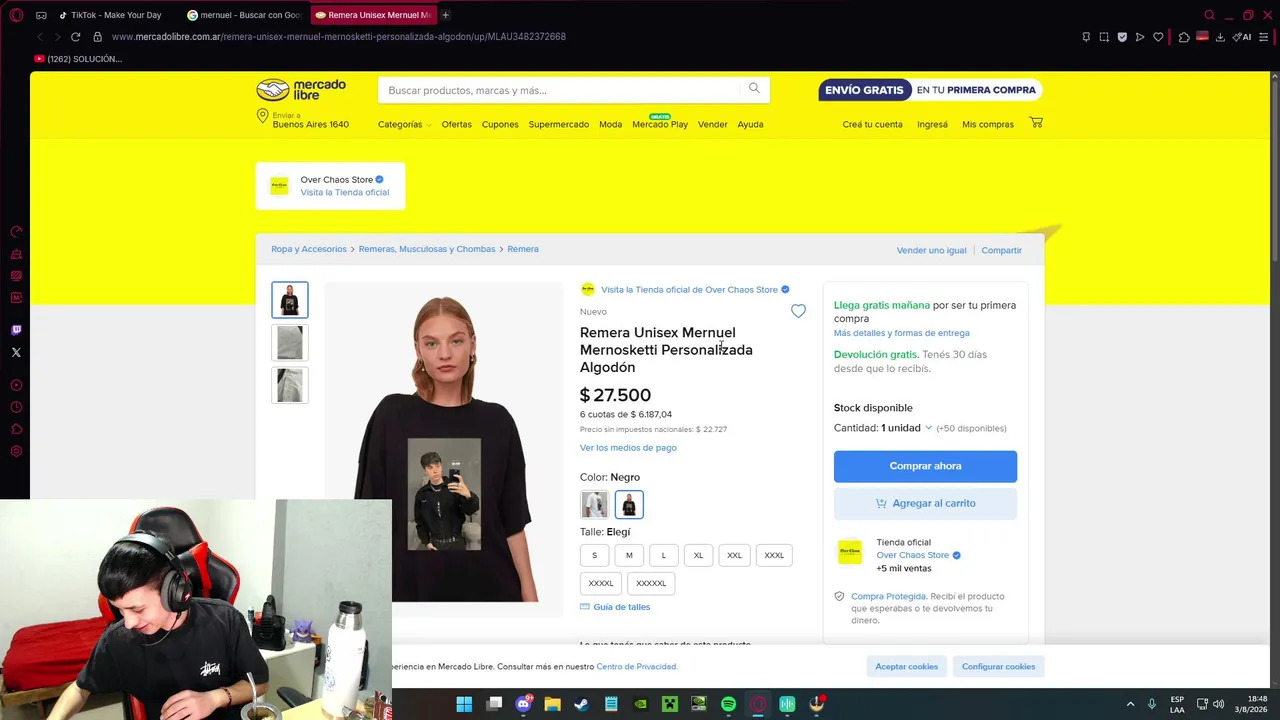Open Creá tu cuenta link
Image resolution: width=1280 pixels, height=720 pixels.
click(x=872, y=124)
